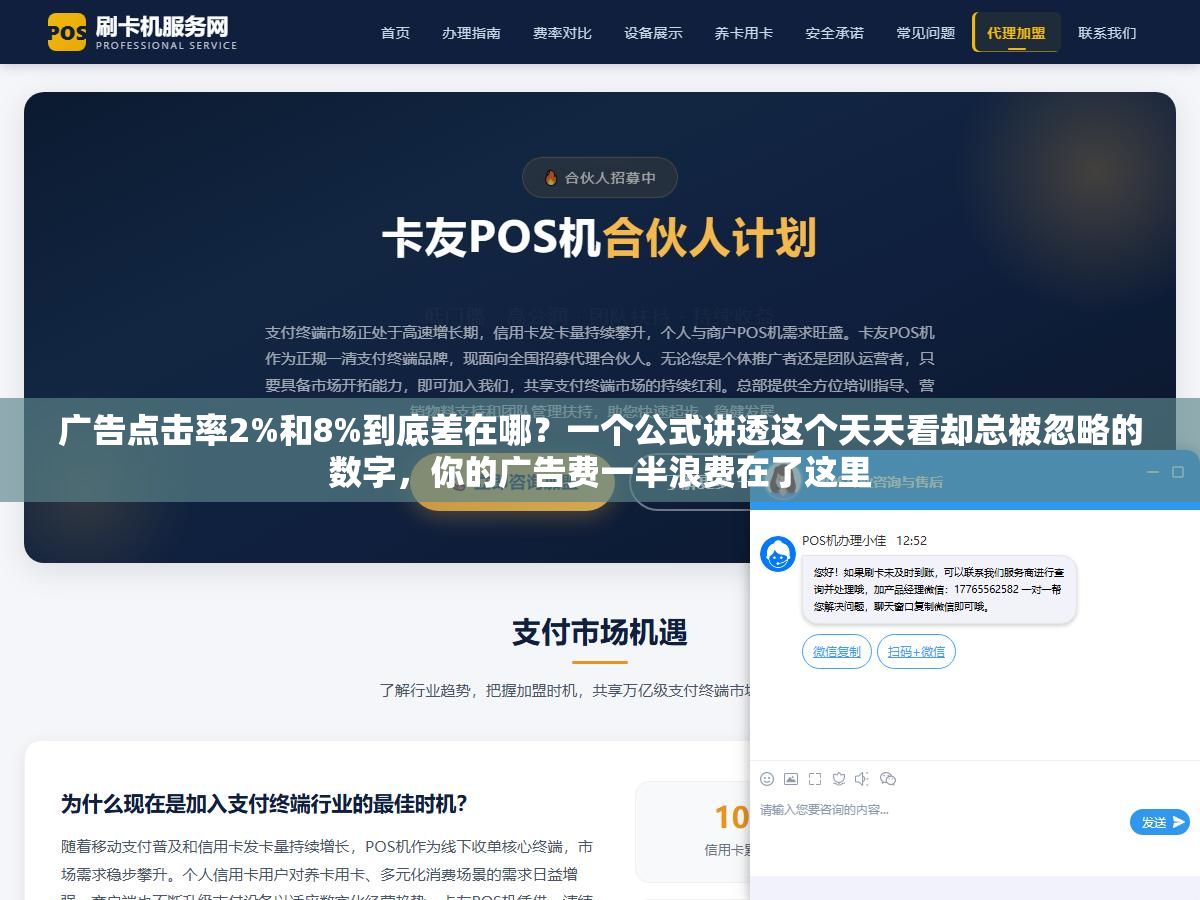This screenshot has width=1200, height=900.
Task: Click the 12:52 chat timestamp
Action: click(x=911, y=540)
